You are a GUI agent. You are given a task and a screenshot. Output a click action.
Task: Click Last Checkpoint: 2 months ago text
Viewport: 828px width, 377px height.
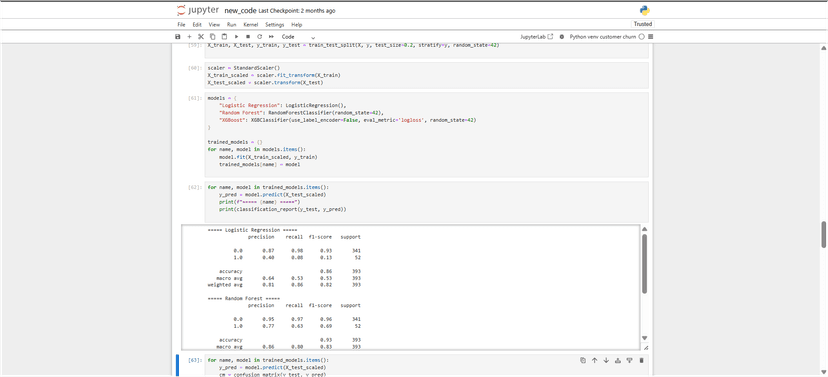(297, 11)
